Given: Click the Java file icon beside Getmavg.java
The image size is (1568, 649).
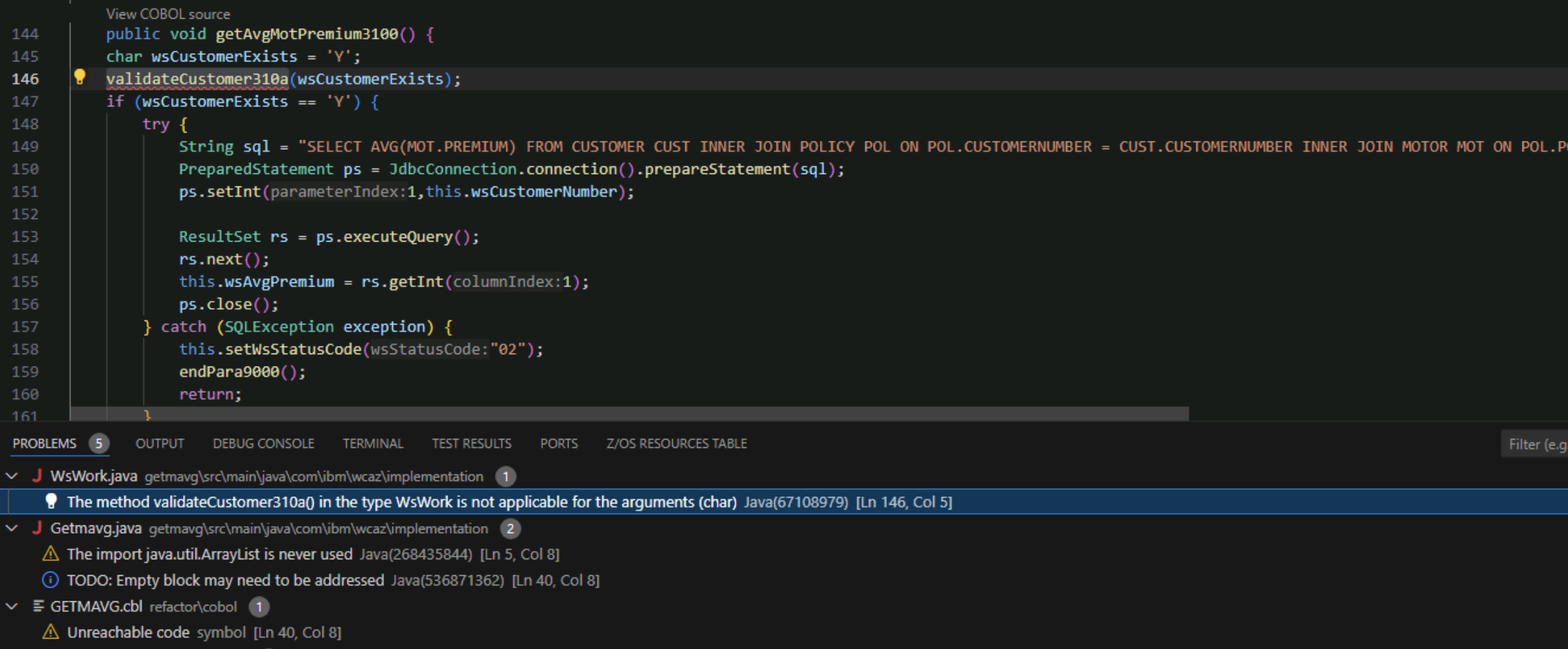Looking at the screenshot, I should (37, 528).
